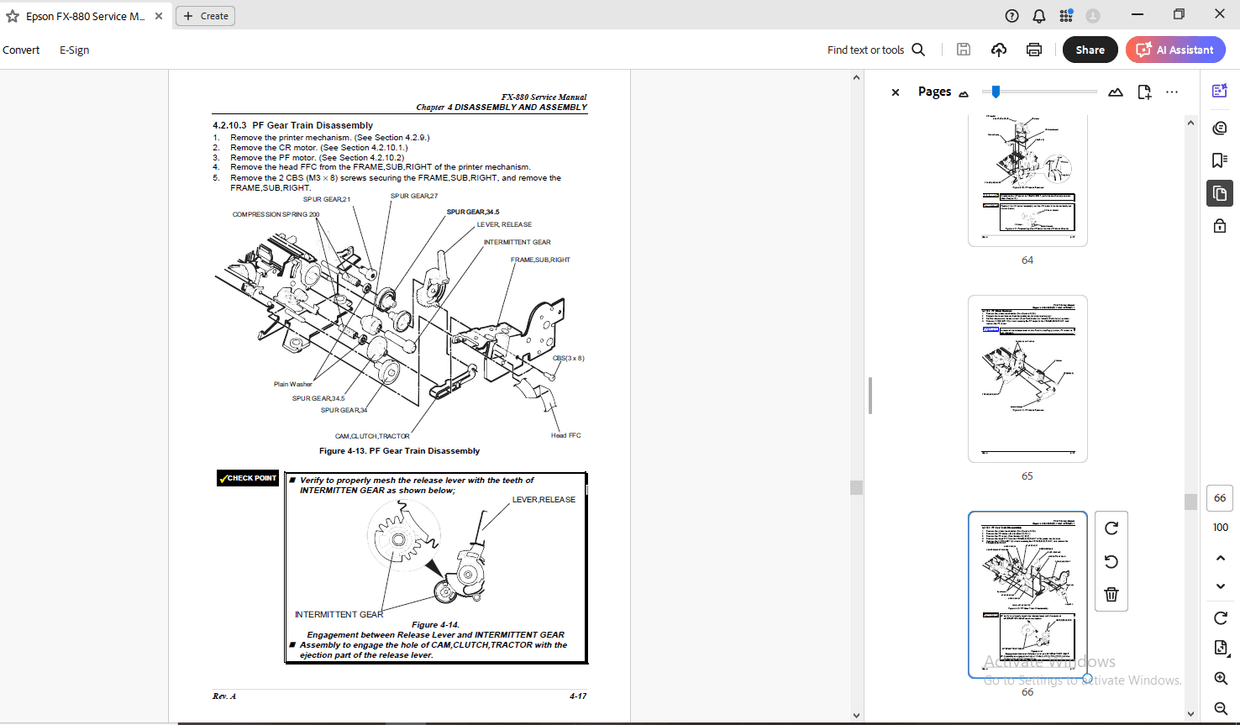Click the document scrollbar thumb

coord(855,487)
